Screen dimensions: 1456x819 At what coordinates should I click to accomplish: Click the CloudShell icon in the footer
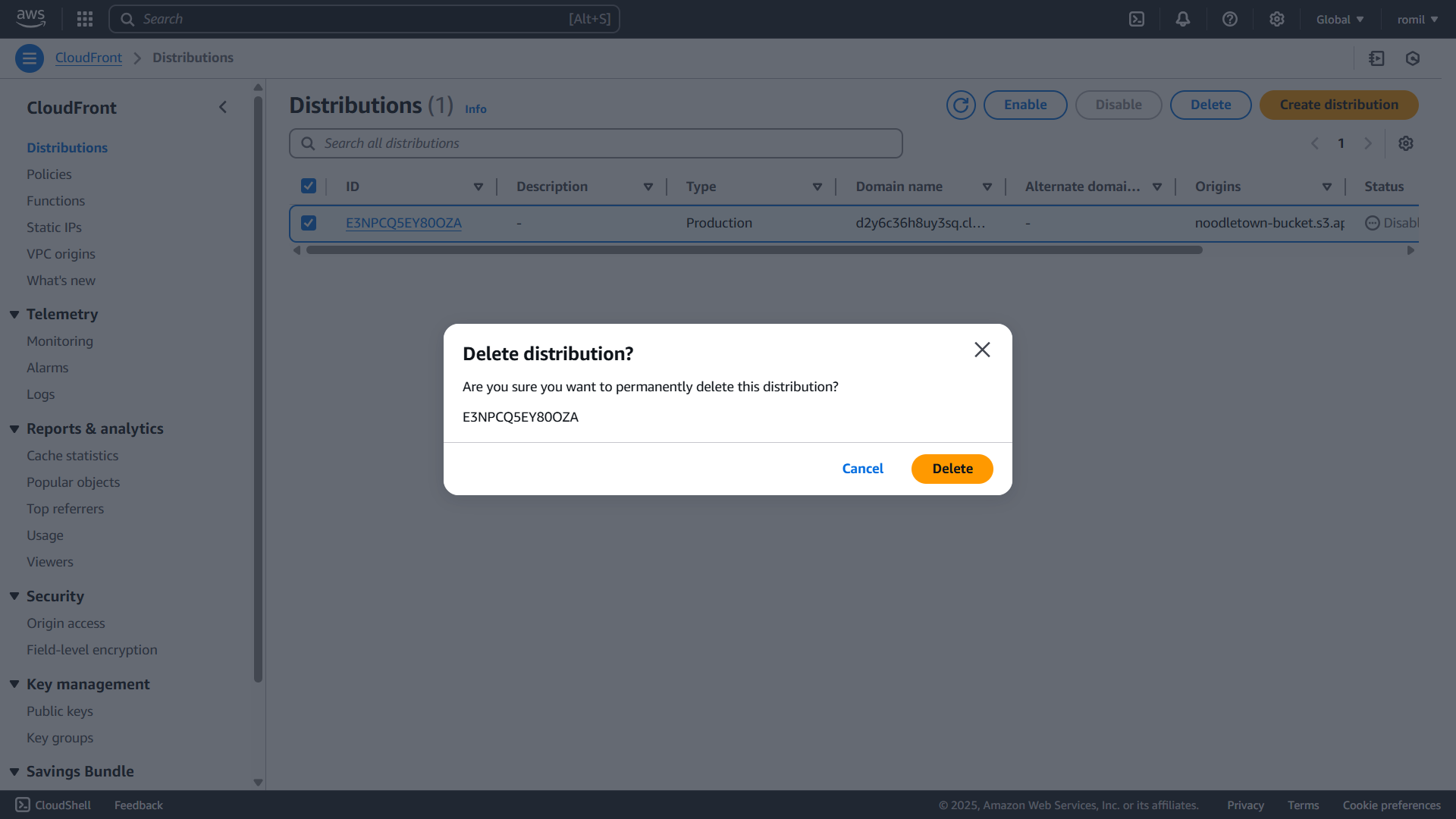(23, 805)
